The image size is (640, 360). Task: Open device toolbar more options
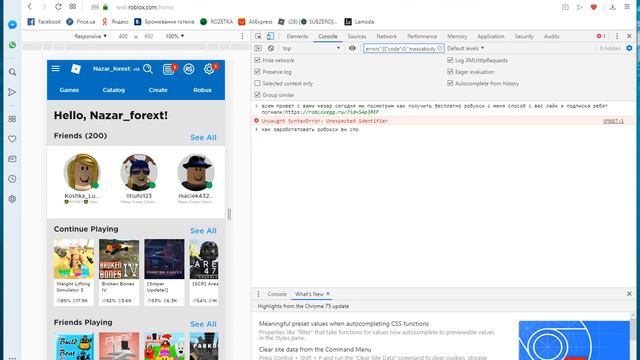coord(242,36)
